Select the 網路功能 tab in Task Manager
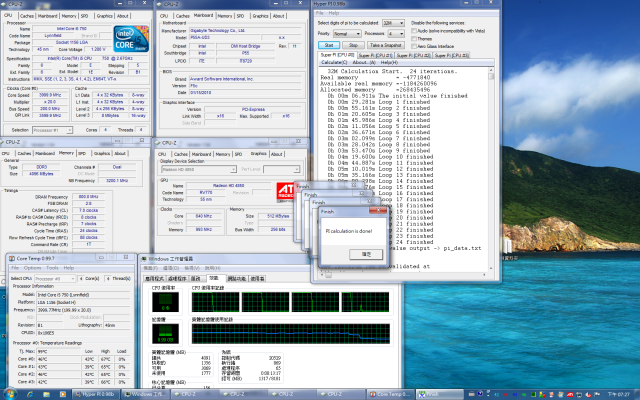This screenshot has height=400, width=640. (x=237, y=278)
